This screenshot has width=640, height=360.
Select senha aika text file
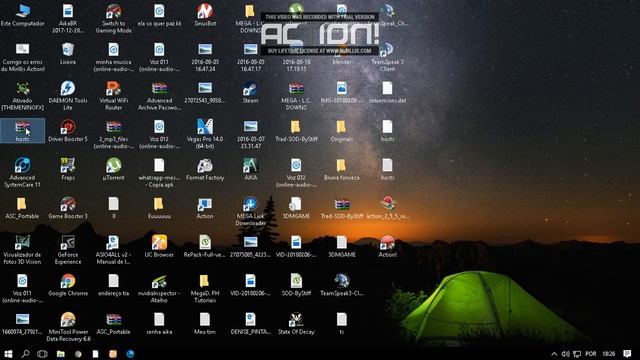(159, 324)
